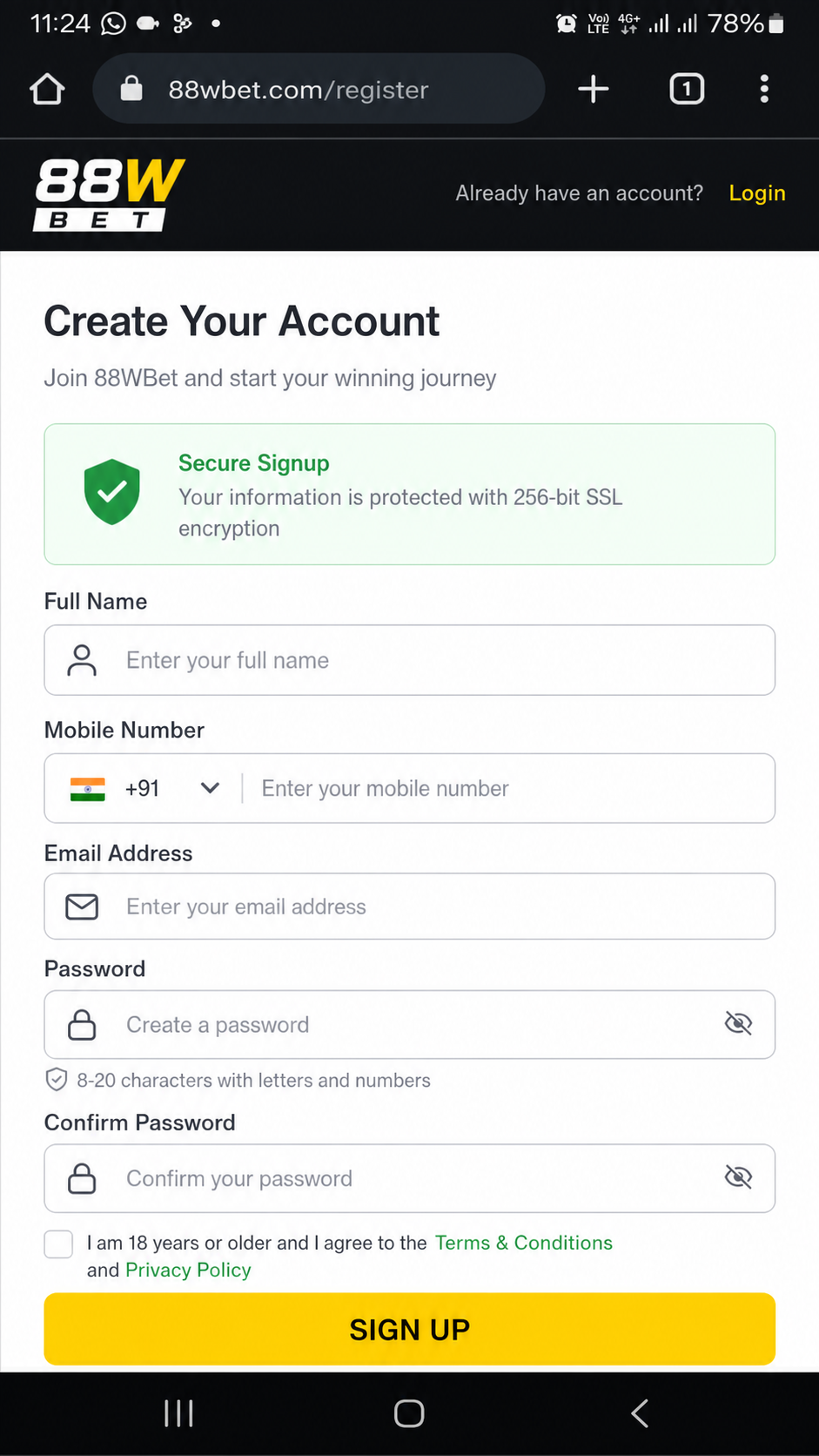The image size is (819, 1456).
Task: Tap the 88wbet.com/register address bar
Action: [319, 89]
